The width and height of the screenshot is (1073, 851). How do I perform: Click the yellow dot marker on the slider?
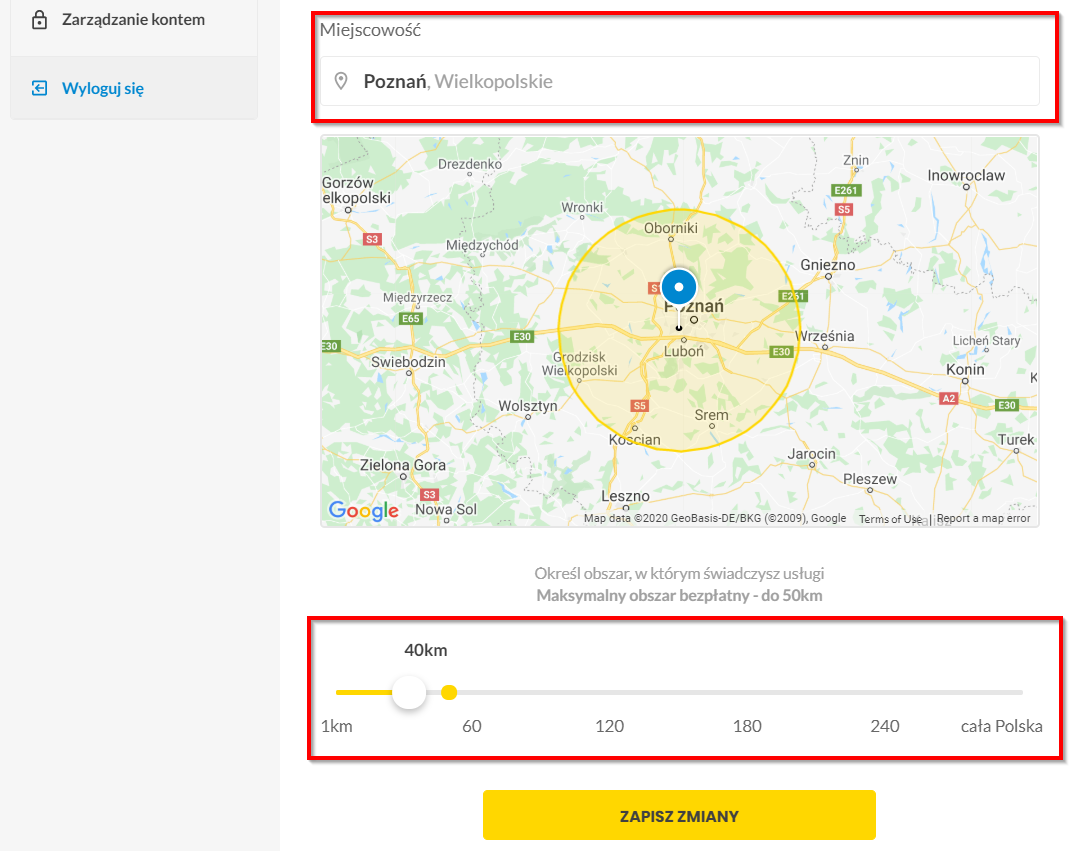pyautogui.click(x=449, y=692)
